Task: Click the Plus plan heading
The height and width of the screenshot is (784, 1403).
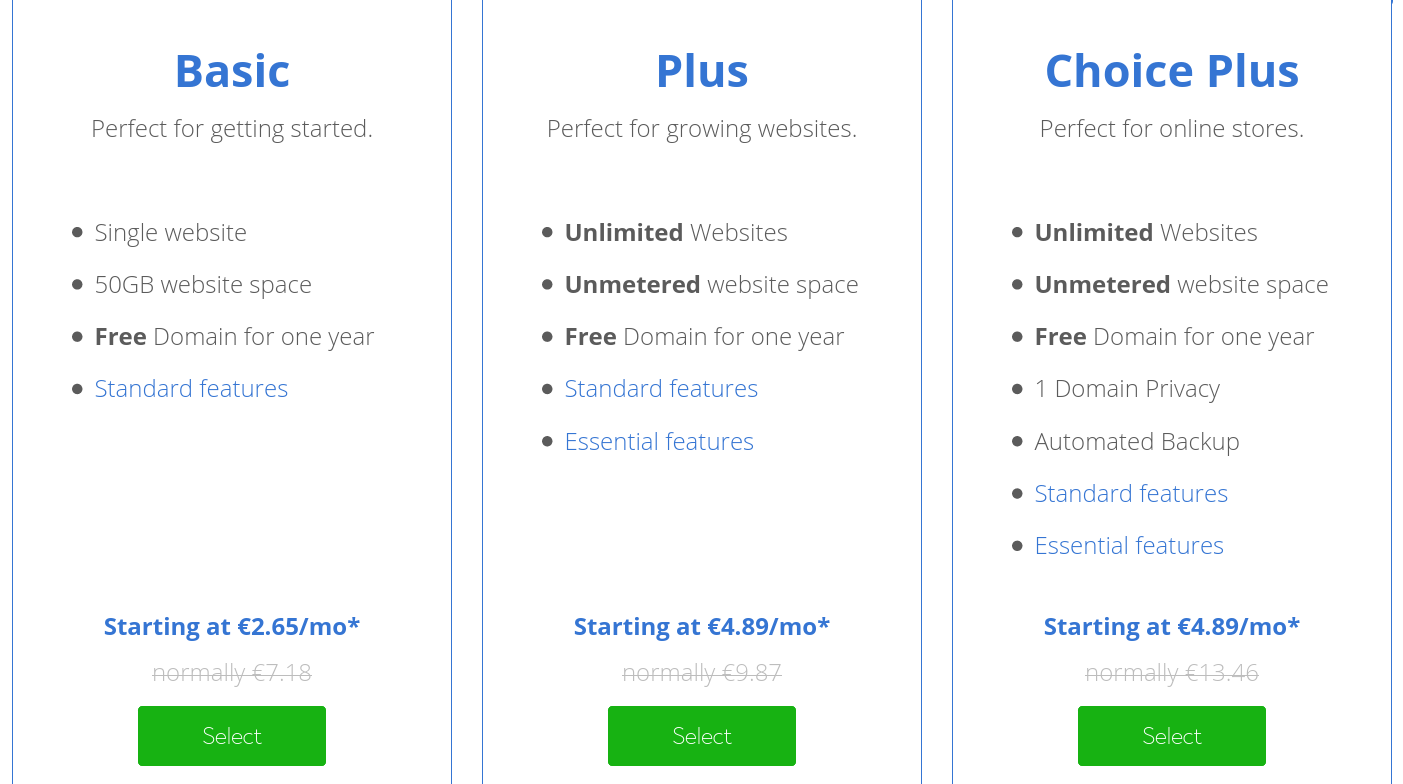Action: (702, 71)
